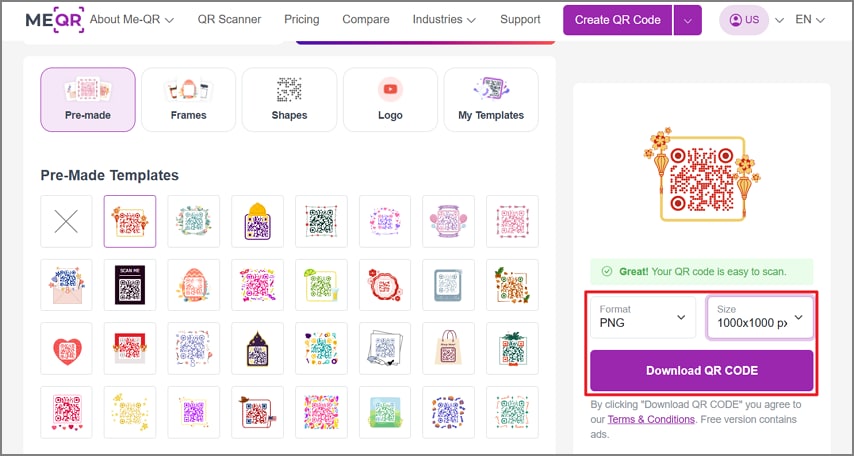Image resolution: width=854 pixels, height=456 pixels.
Task: Expand the About Me-QR menu
Action: coord(132,20)
